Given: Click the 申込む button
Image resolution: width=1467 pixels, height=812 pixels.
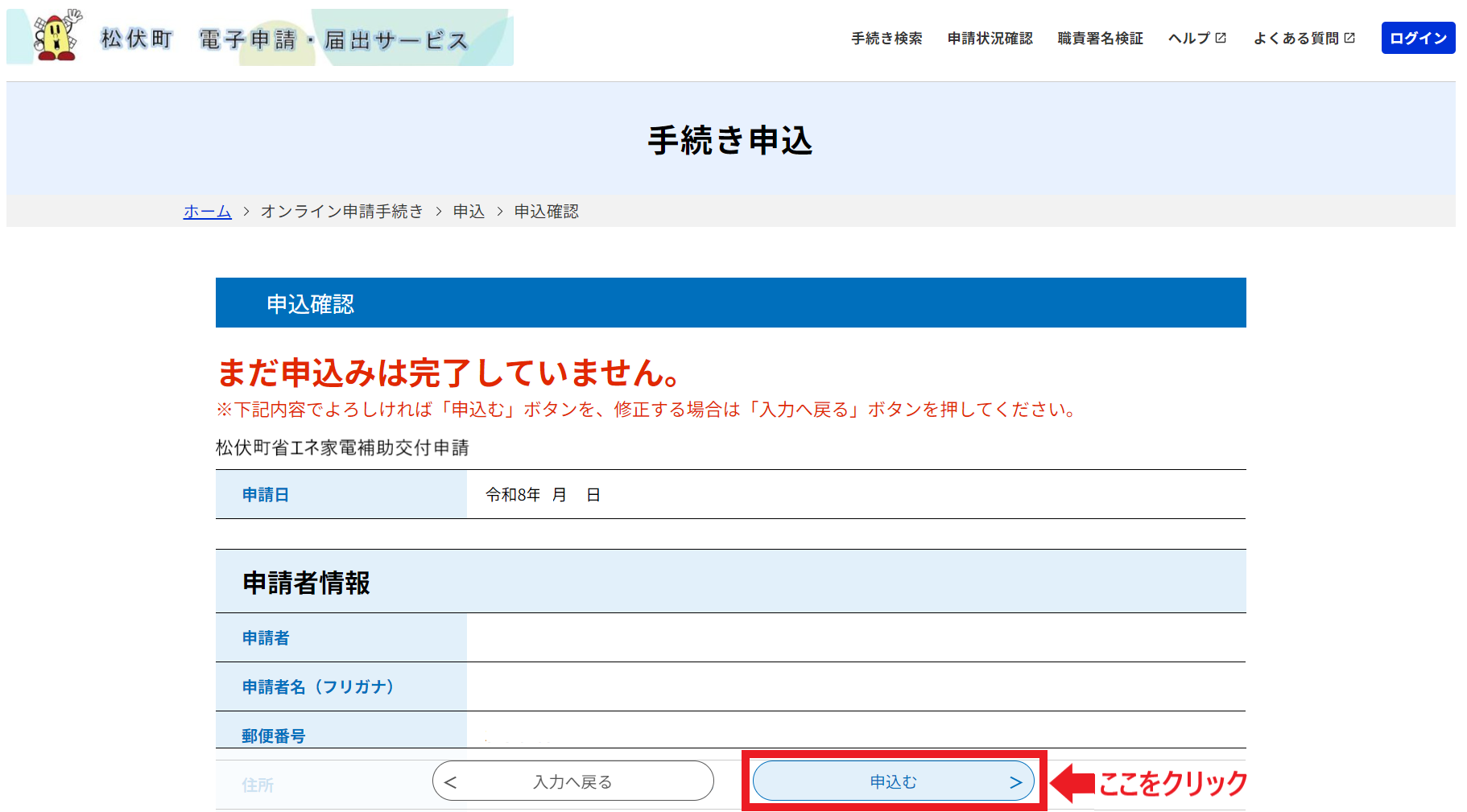Looking at the screenshot, I should pyautogui.click(x=893, y=781).
